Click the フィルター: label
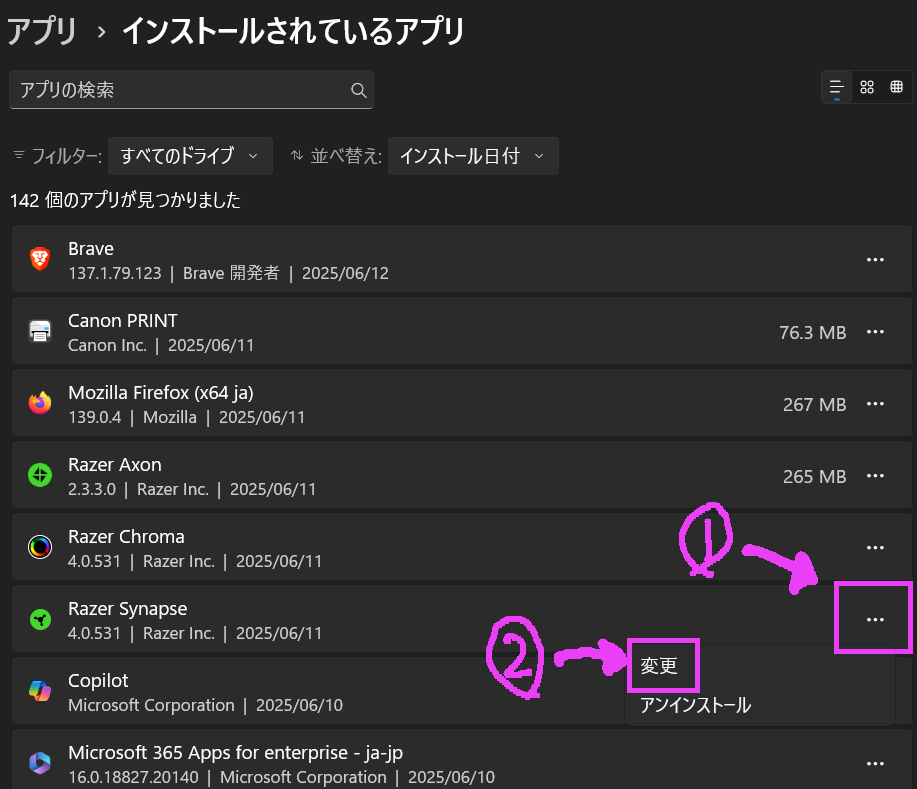 67,156
